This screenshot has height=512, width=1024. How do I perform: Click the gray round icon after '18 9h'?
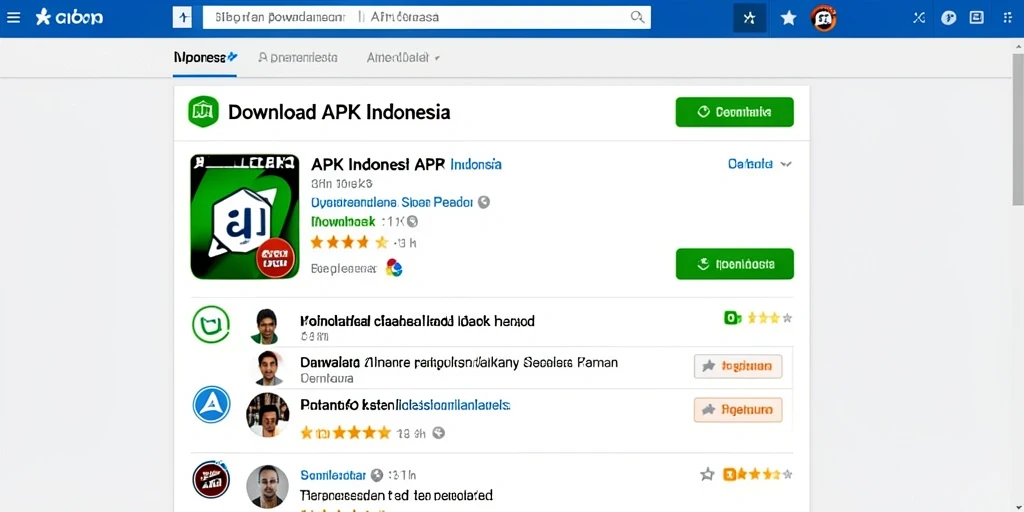click(x=439, y=432)
